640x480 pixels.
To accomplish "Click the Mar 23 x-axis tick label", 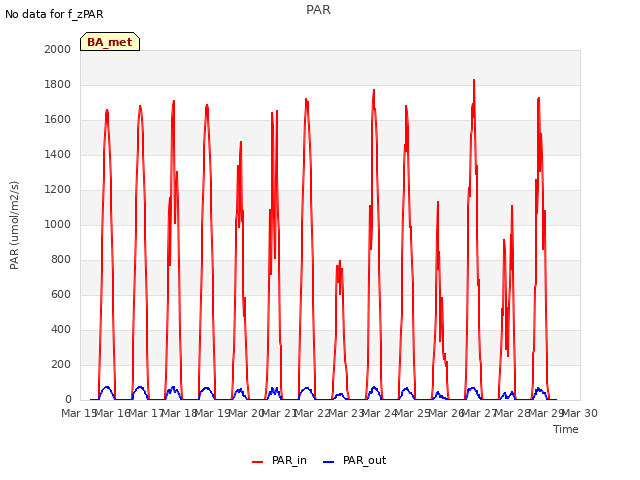I will click(x=346, y=413).
